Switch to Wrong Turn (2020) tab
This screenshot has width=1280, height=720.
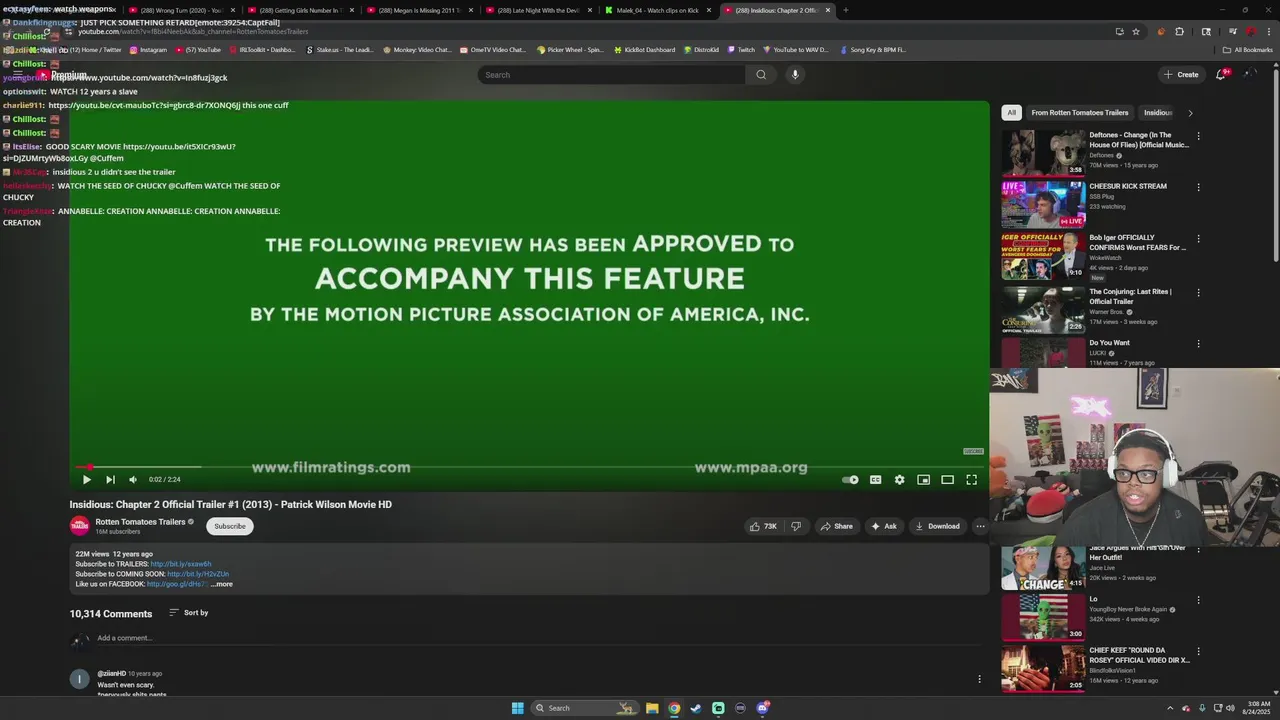(x=180, y=10)
